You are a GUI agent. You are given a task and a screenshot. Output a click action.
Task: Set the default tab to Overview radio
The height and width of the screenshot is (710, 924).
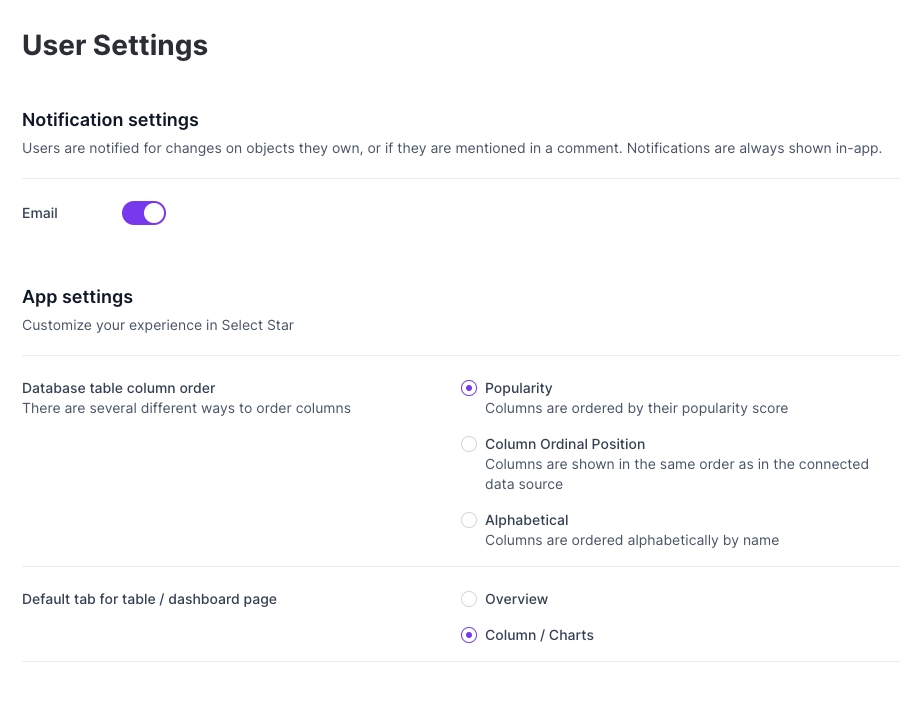pyautogui.click(x=468, y=599)
